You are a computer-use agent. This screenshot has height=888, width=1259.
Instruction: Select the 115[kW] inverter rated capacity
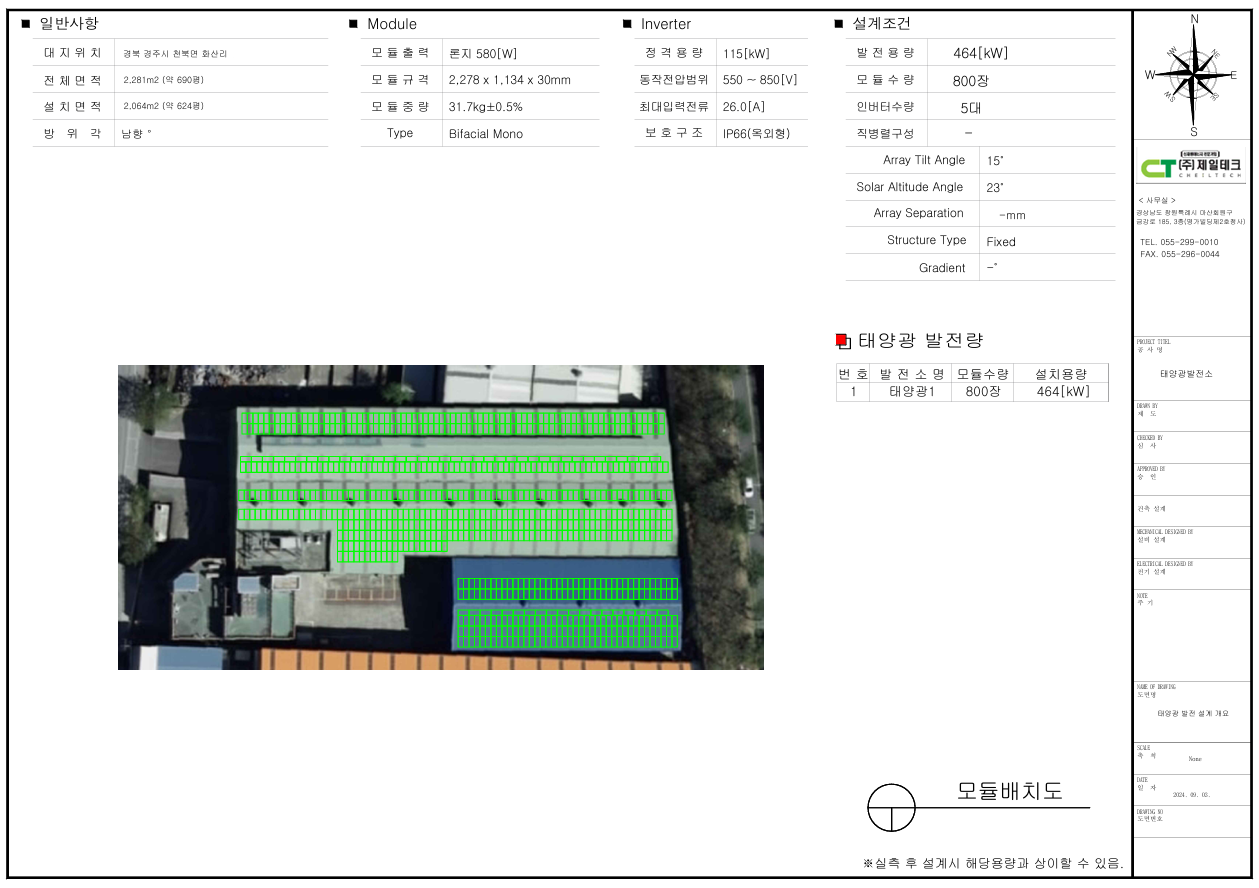pyautogui.click(x=746, y=54)
